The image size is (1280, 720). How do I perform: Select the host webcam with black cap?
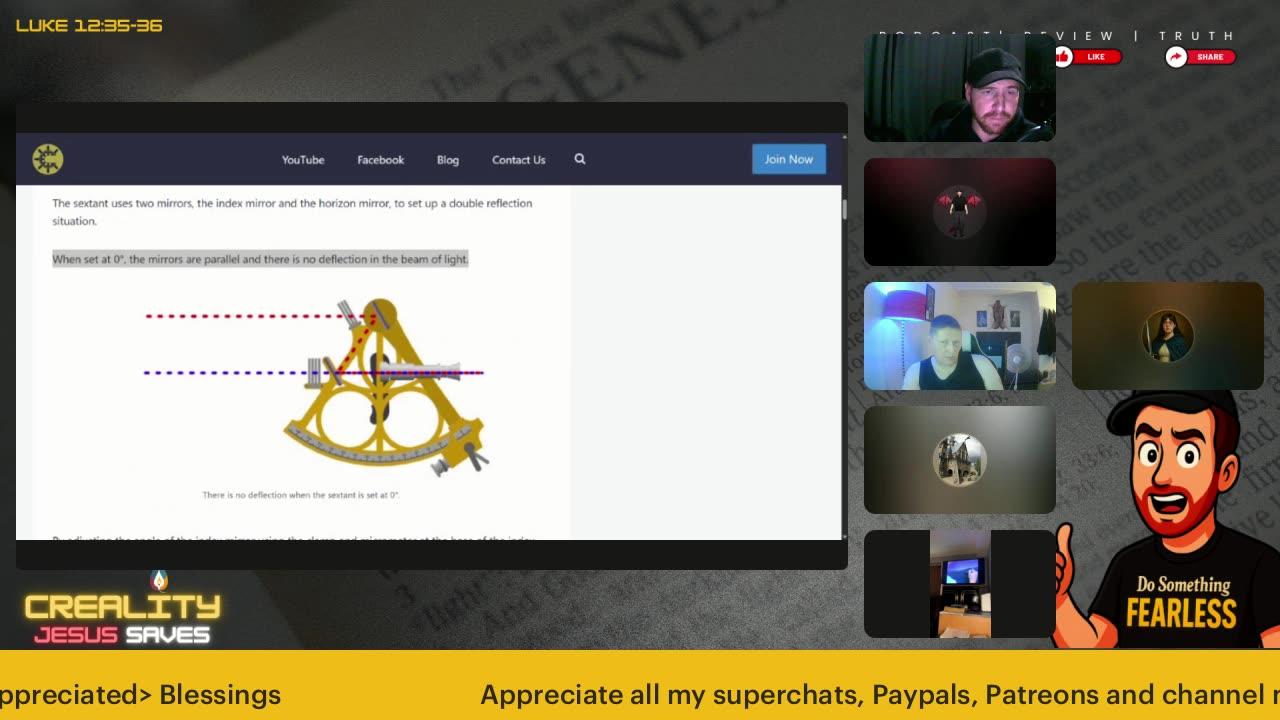coord(960,88)
